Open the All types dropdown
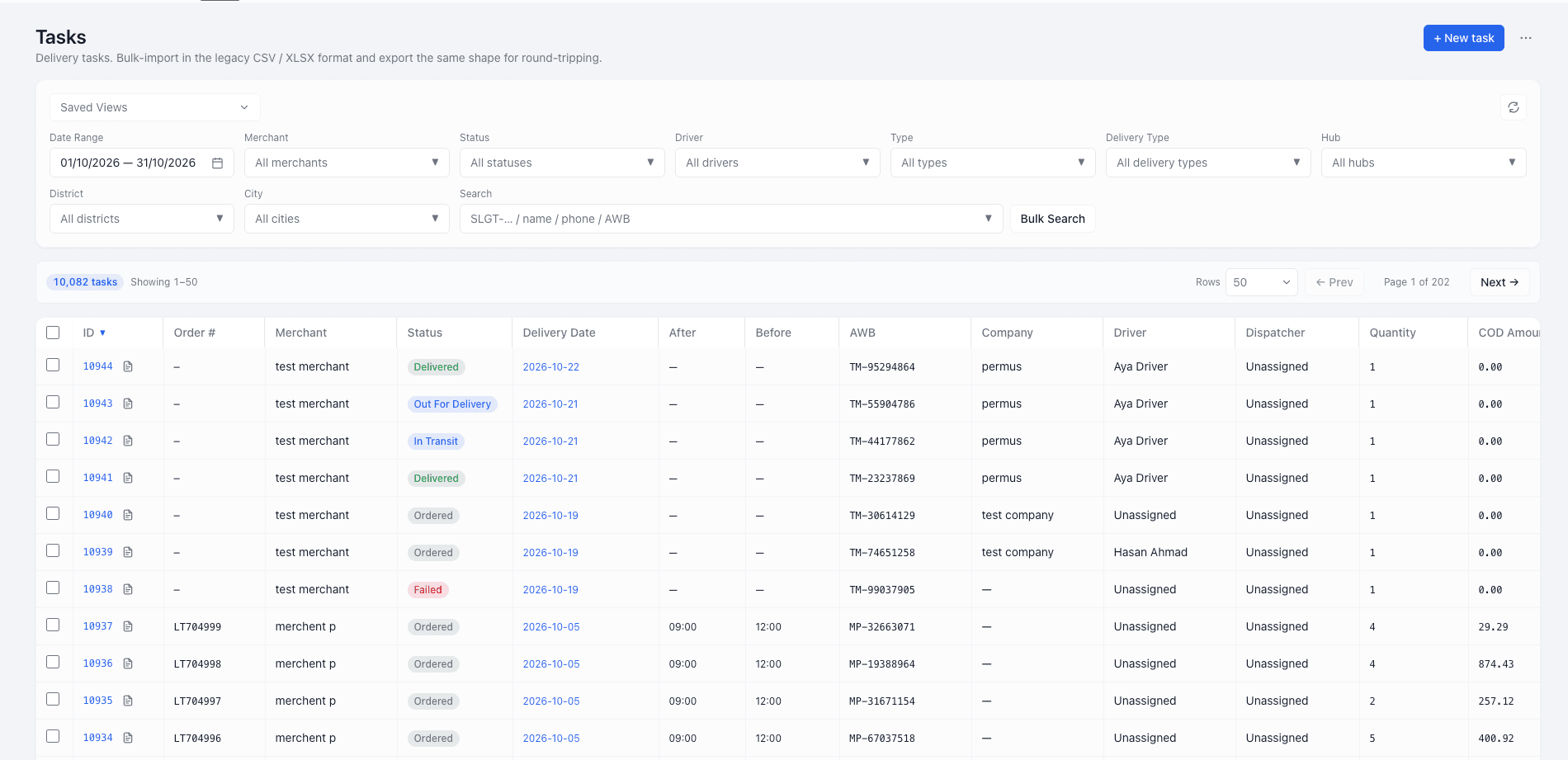 click(x=993, y=163)
